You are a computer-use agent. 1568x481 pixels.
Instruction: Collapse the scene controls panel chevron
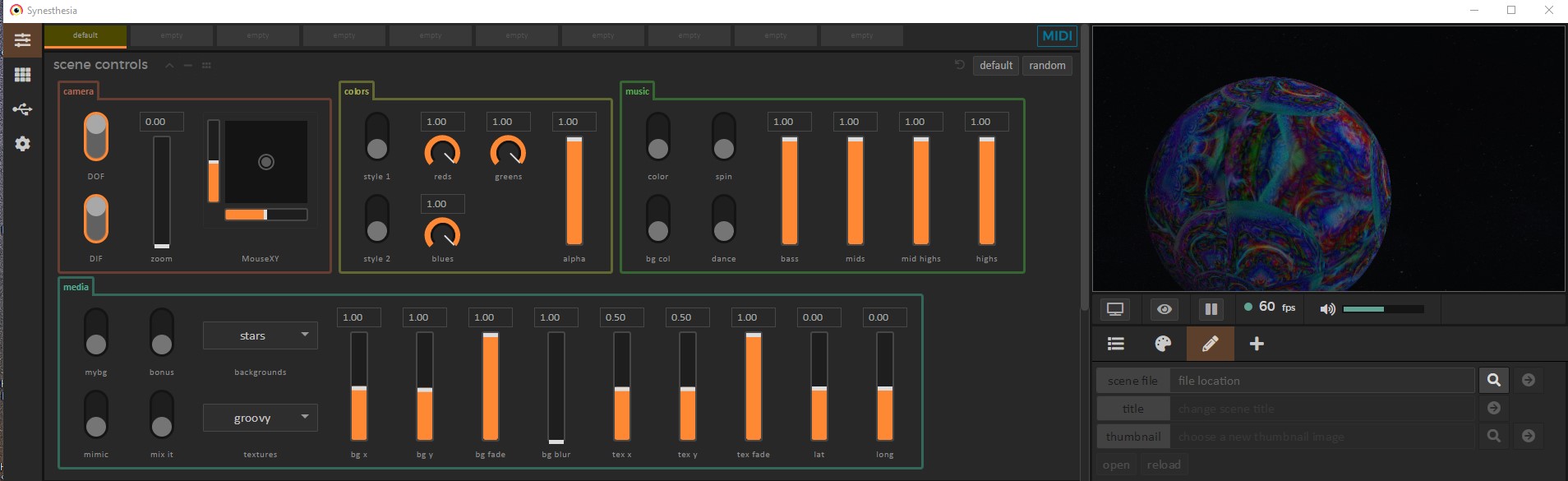(169, 66)
